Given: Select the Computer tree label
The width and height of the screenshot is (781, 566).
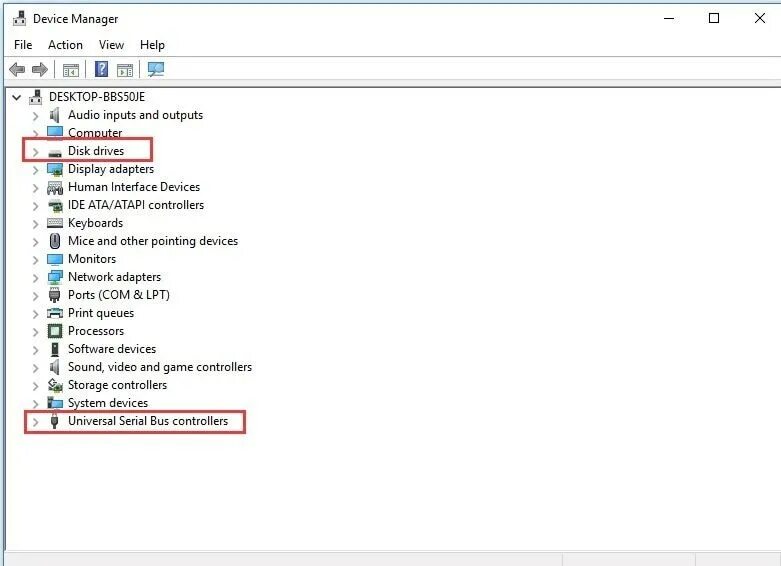Looking at the screenshot, I should pos(95,133).
